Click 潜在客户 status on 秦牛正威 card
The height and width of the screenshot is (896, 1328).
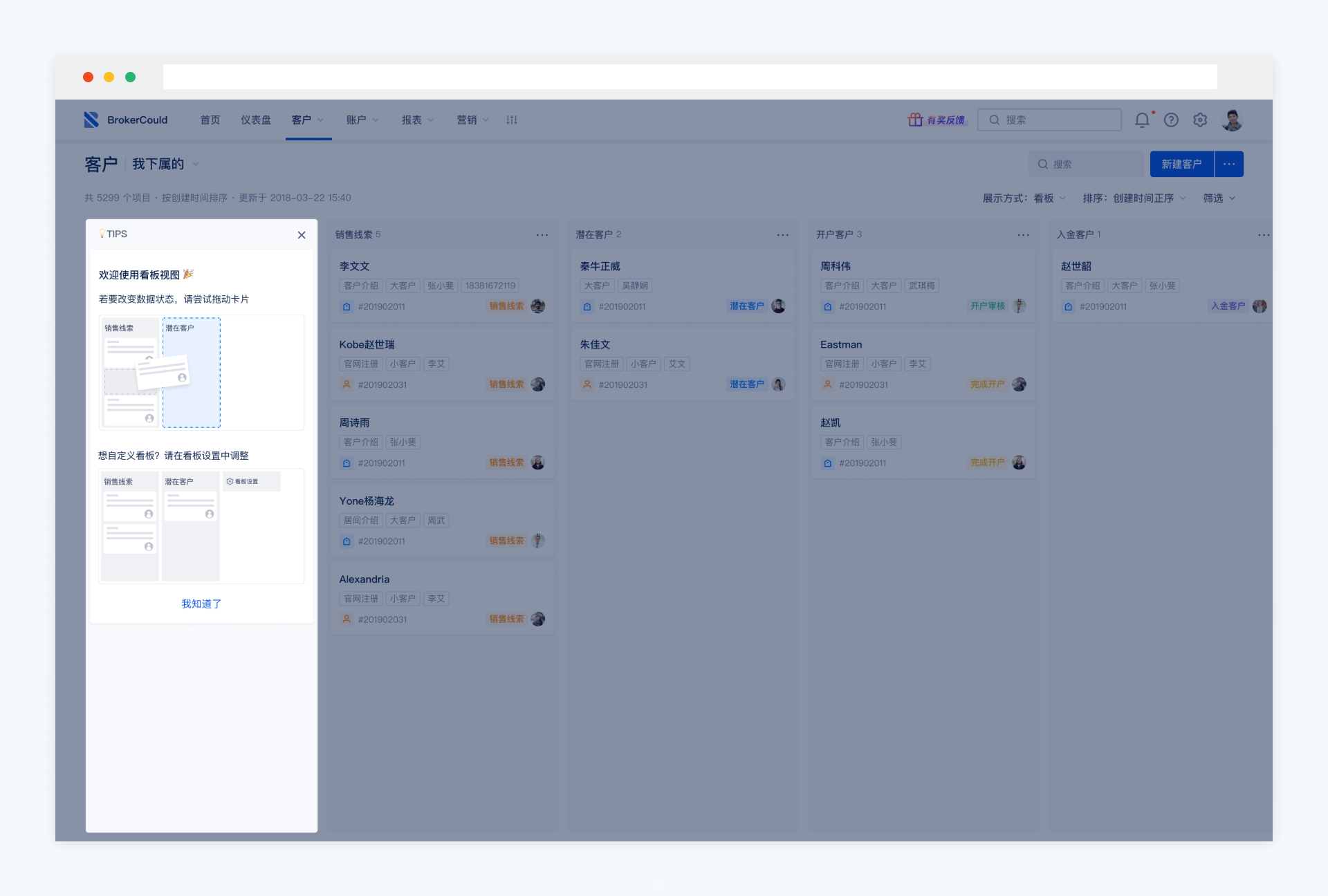(x=746, y=306)
